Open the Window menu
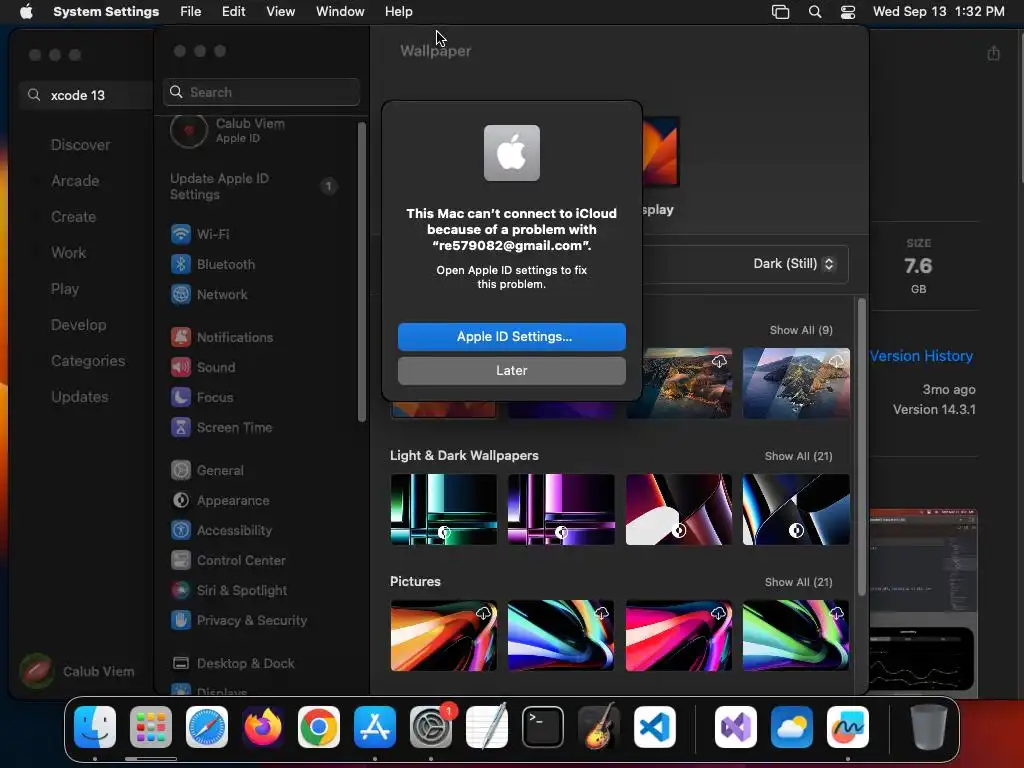Screen dimensions: 1024x768 click(x=340, y=12)
